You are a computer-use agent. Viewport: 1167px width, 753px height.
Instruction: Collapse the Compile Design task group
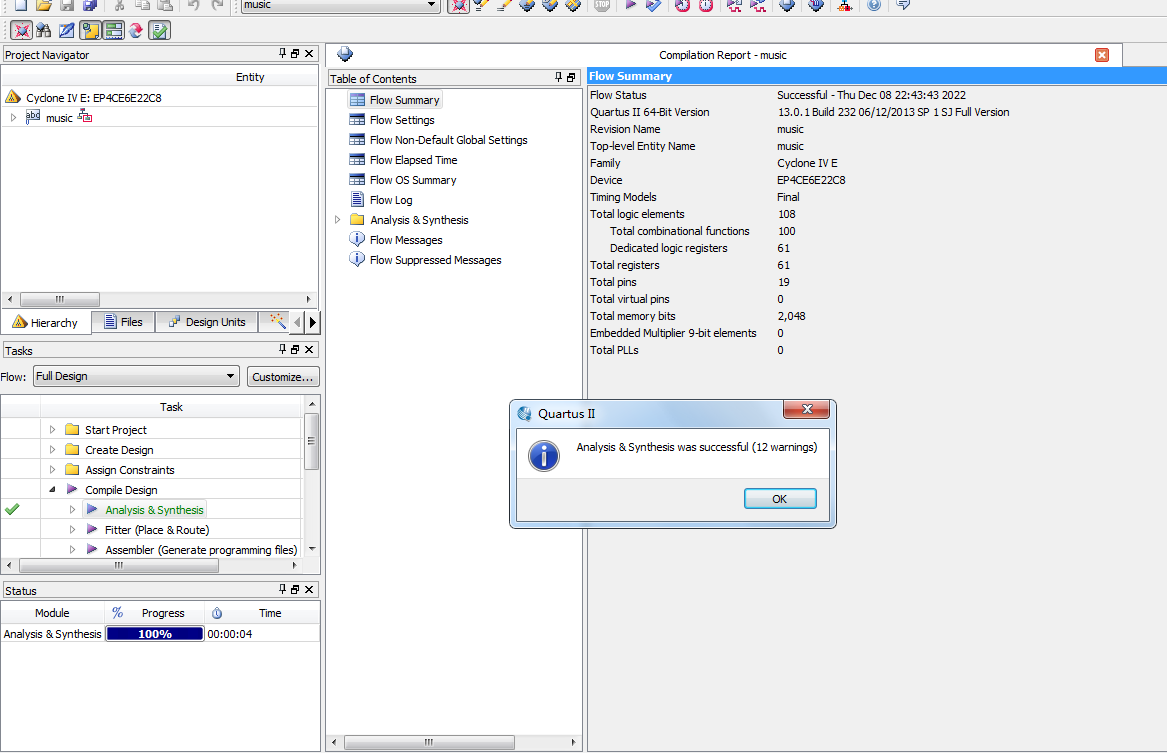[x=52, y=490]
